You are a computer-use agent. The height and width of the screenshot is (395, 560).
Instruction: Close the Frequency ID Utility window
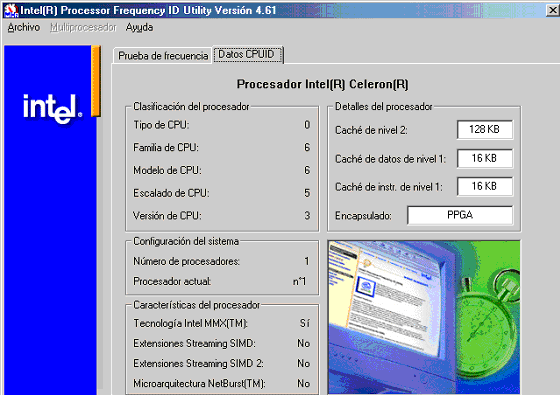coord(552,10)
